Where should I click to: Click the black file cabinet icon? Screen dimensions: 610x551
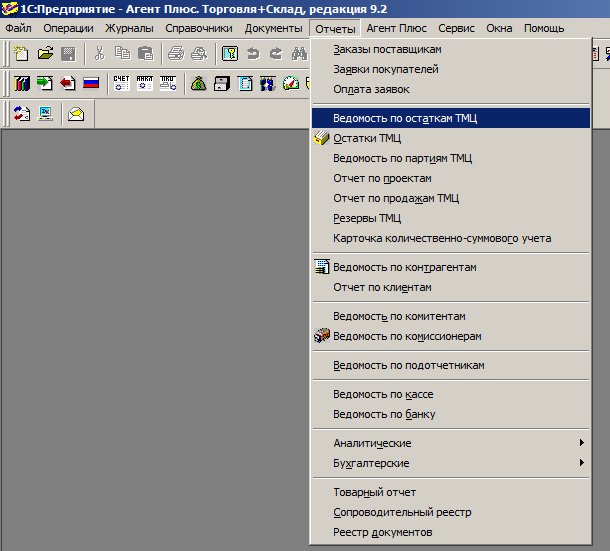222,83
